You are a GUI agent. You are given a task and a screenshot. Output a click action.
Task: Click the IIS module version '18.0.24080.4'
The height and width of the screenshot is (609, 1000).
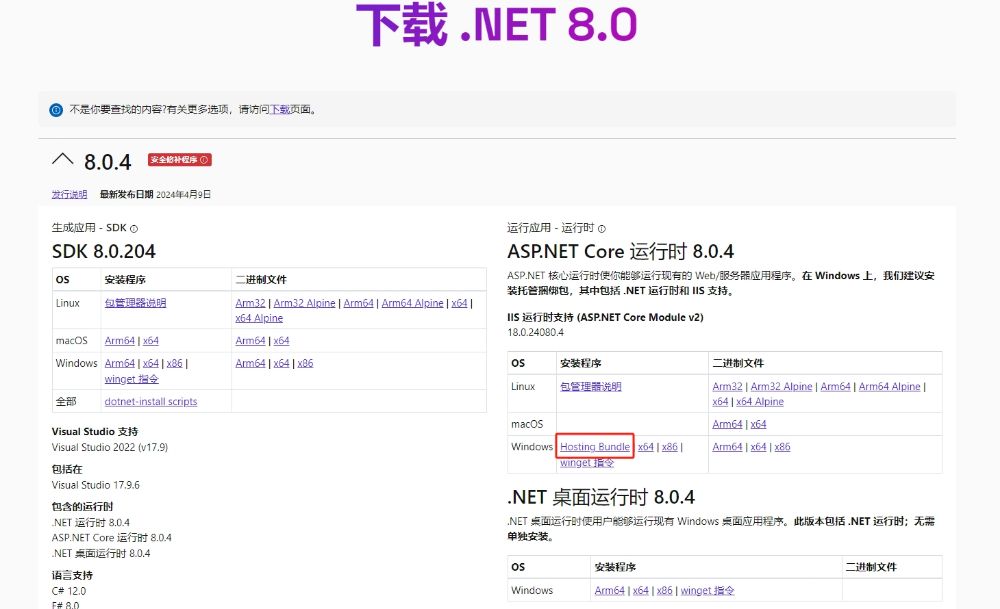click(536, 332)
